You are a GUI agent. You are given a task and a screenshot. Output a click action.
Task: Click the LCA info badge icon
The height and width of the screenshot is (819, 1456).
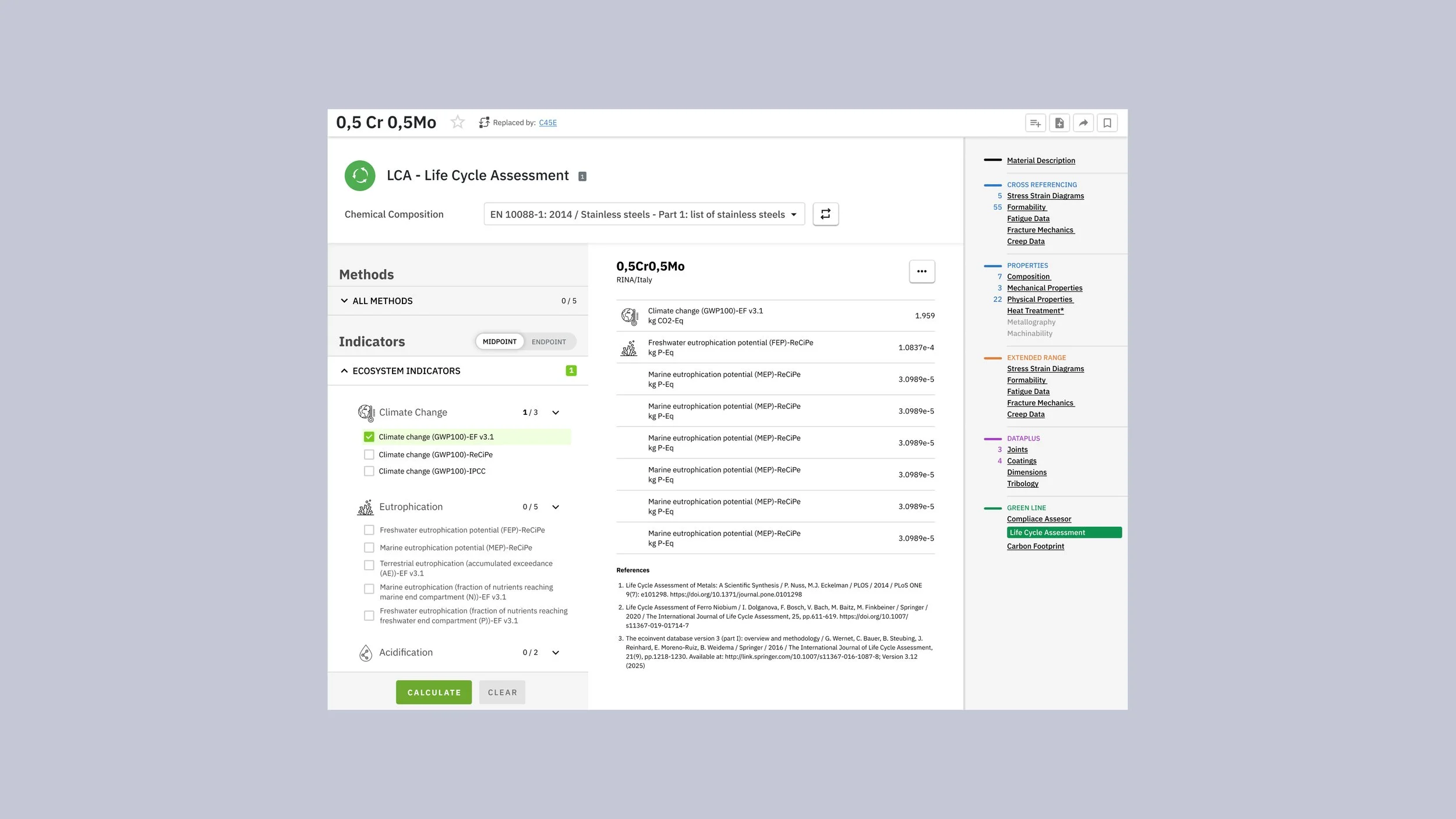click(x=582, y=176)
